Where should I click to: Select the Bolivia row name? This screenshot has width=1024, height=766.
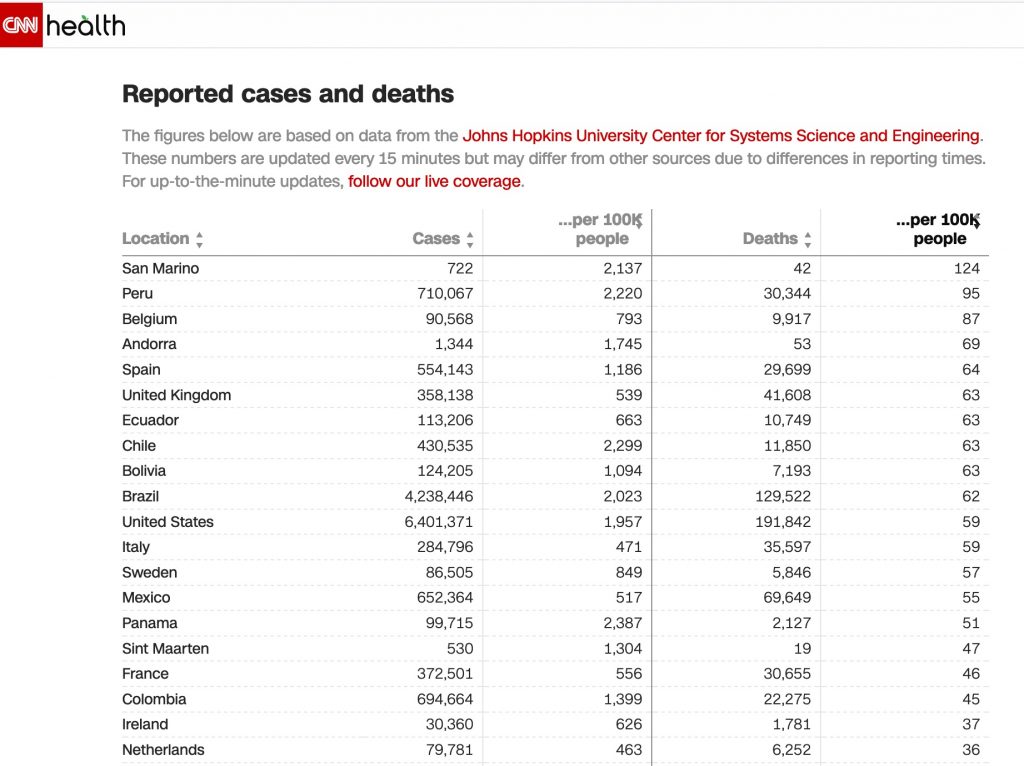coord(144,471)
